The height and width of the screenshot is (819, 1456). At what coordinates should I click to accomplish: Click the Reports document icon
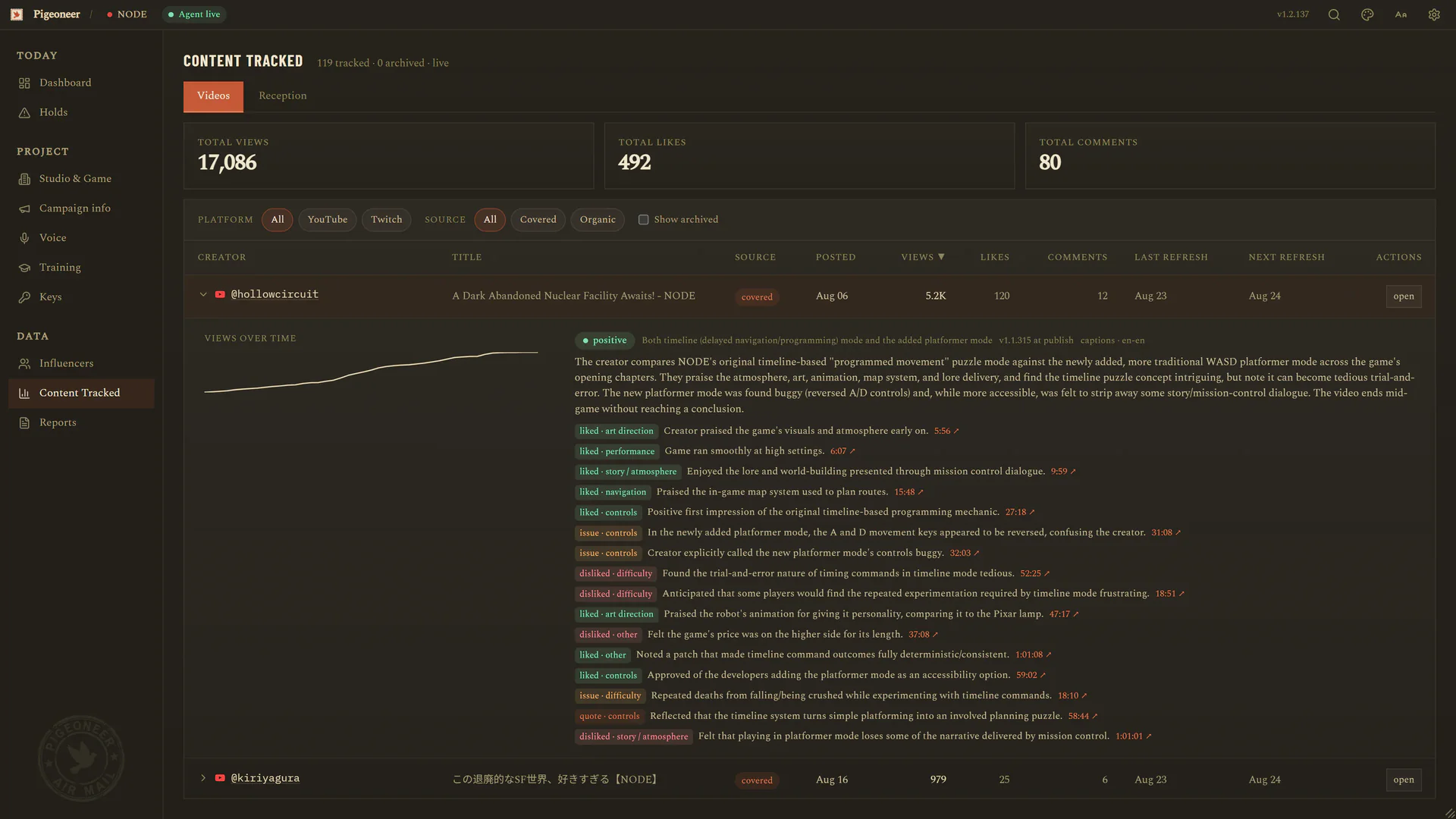(24, 423)
